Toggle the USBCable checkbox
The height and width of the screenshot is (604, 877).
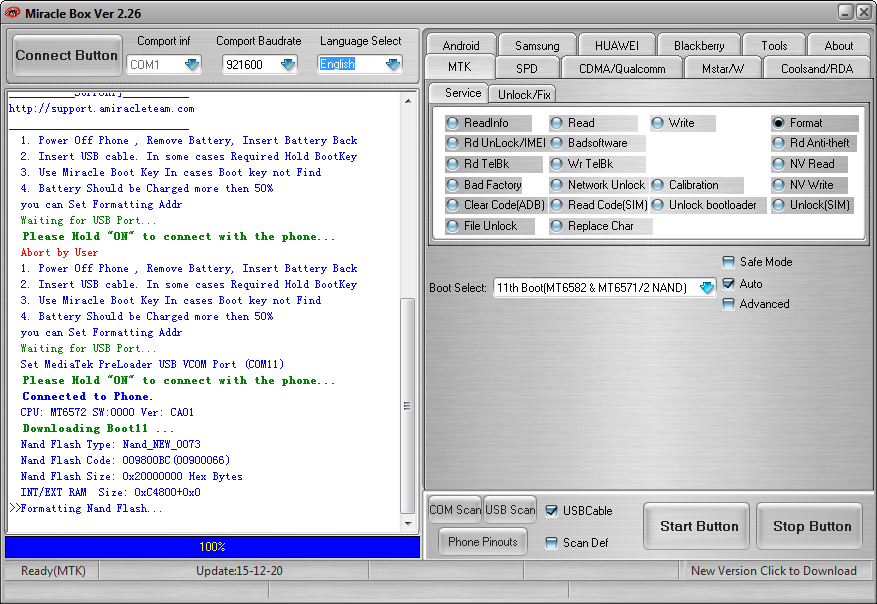pos(551,511)
